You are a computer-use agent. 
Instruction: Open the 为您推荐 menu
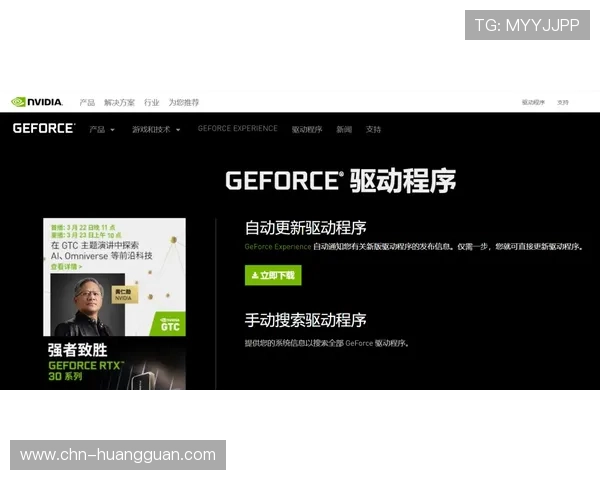[x=184, y=102]
